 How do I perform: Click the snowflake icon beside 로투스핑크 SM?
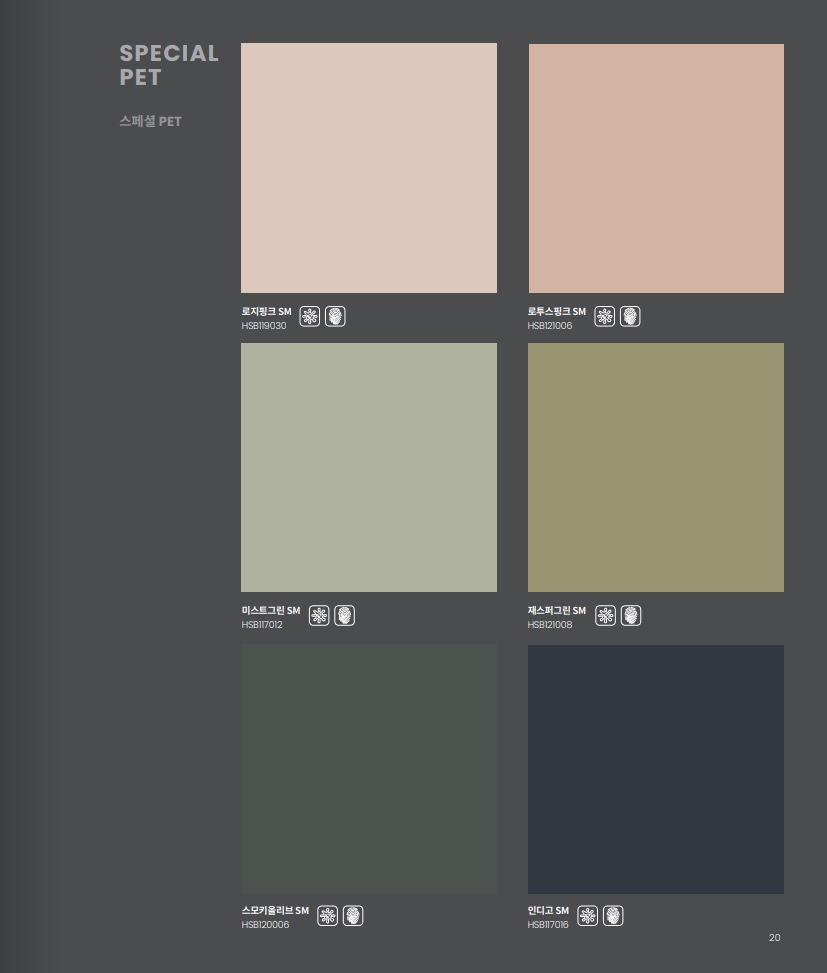(x=604, y=316)
